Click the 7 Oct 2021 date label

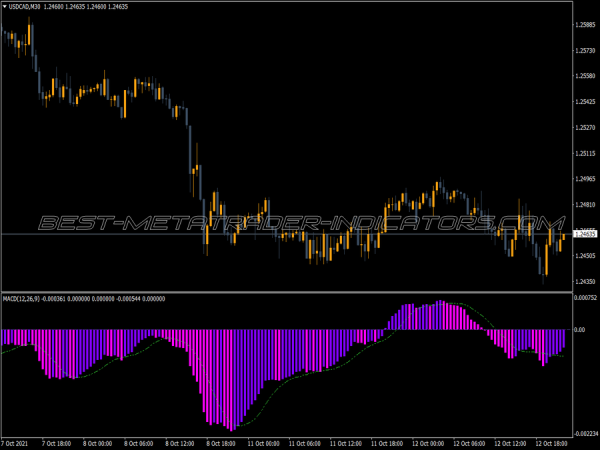click(x=15, y=443)
